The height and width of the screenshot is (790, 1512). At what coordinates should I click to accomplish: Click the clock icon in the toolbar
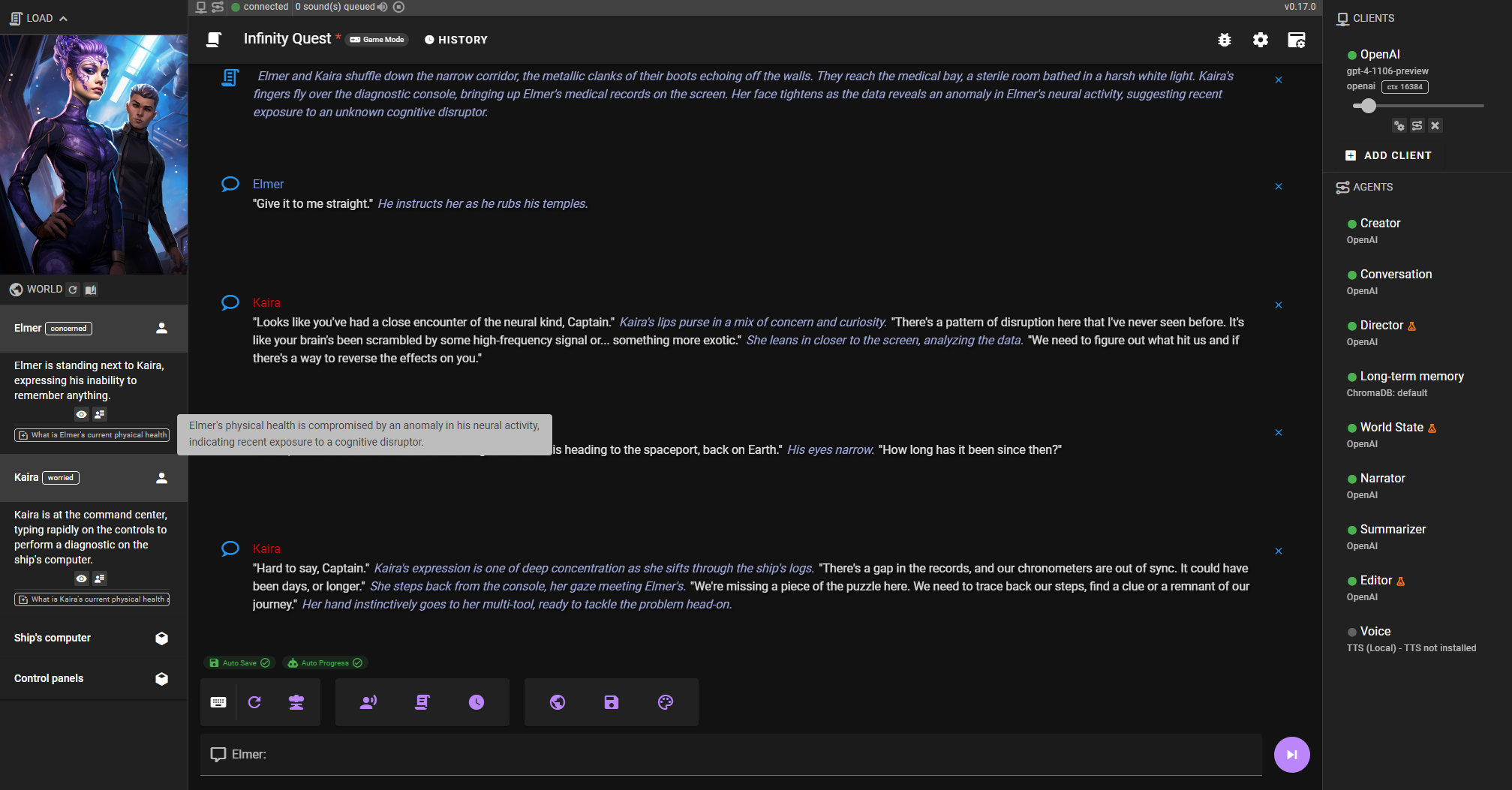[x=477, y=702]
